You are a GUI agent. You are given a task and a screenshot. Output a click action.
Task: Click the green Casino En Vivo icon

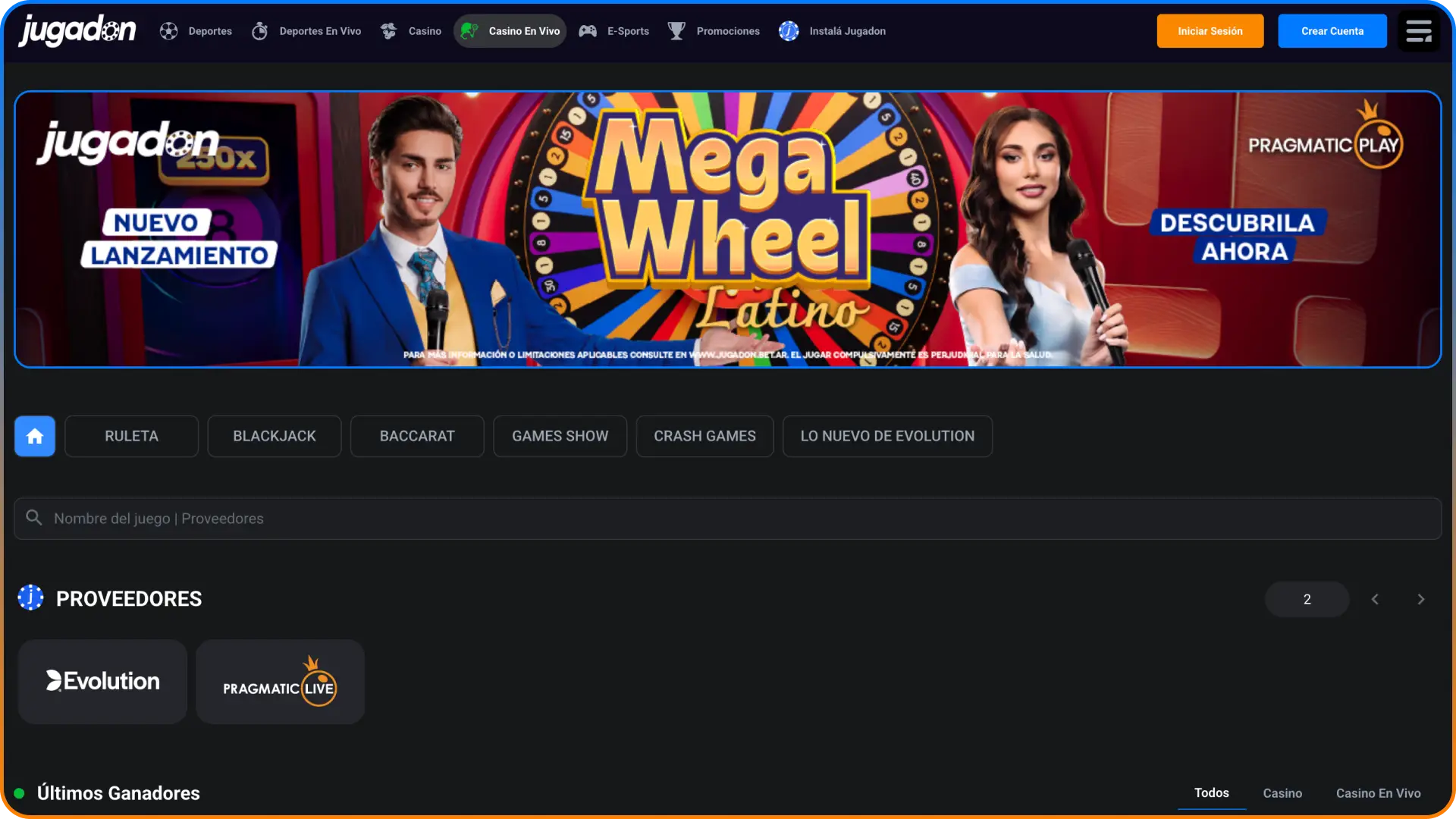469,31
